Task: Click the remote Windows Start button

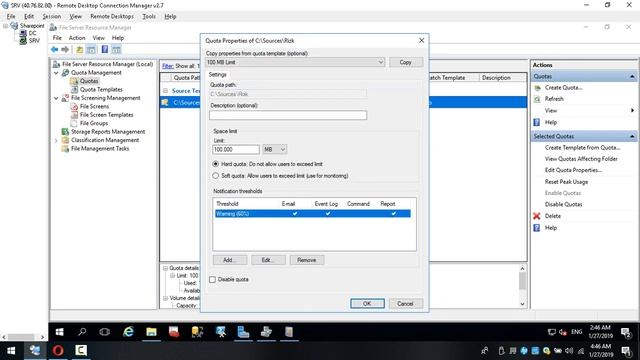Action: (x=60, y=332)
